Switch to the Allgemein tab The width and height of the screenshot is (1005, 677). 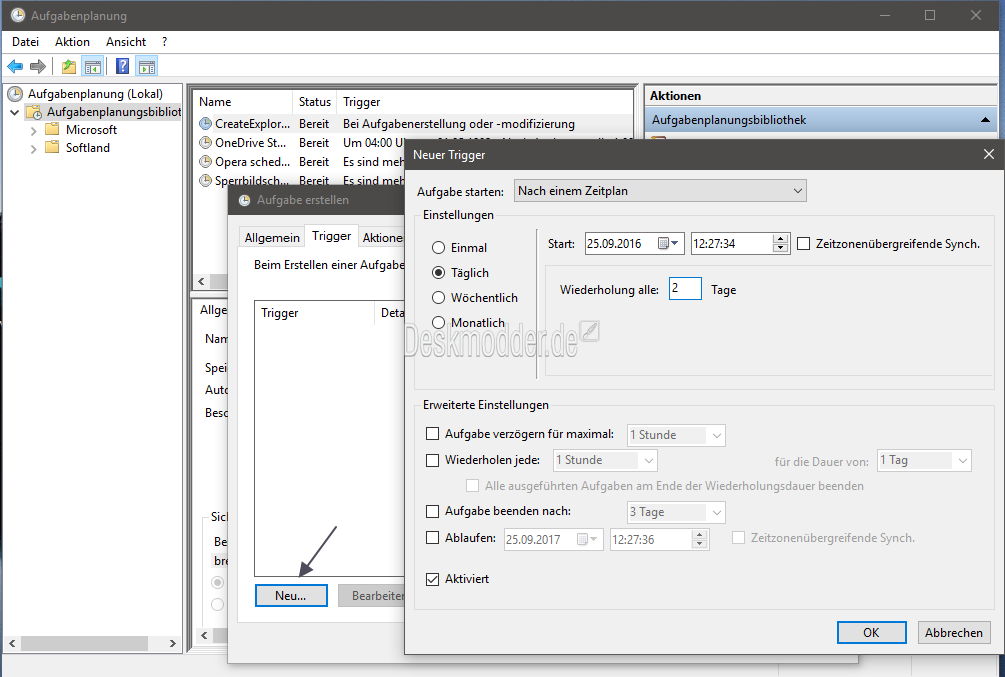coord(272,238)
